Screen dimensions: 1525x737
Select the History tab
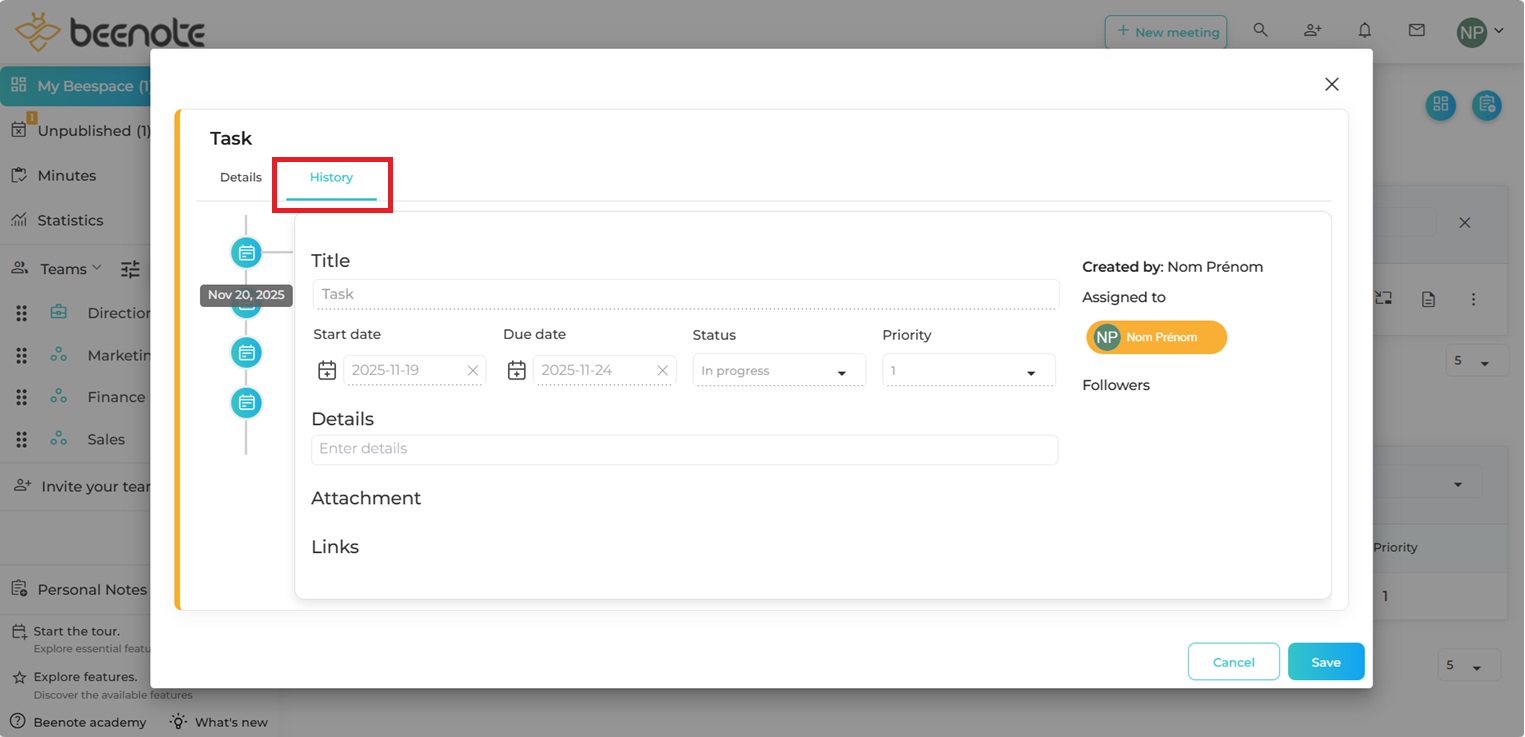pos(331,178)
